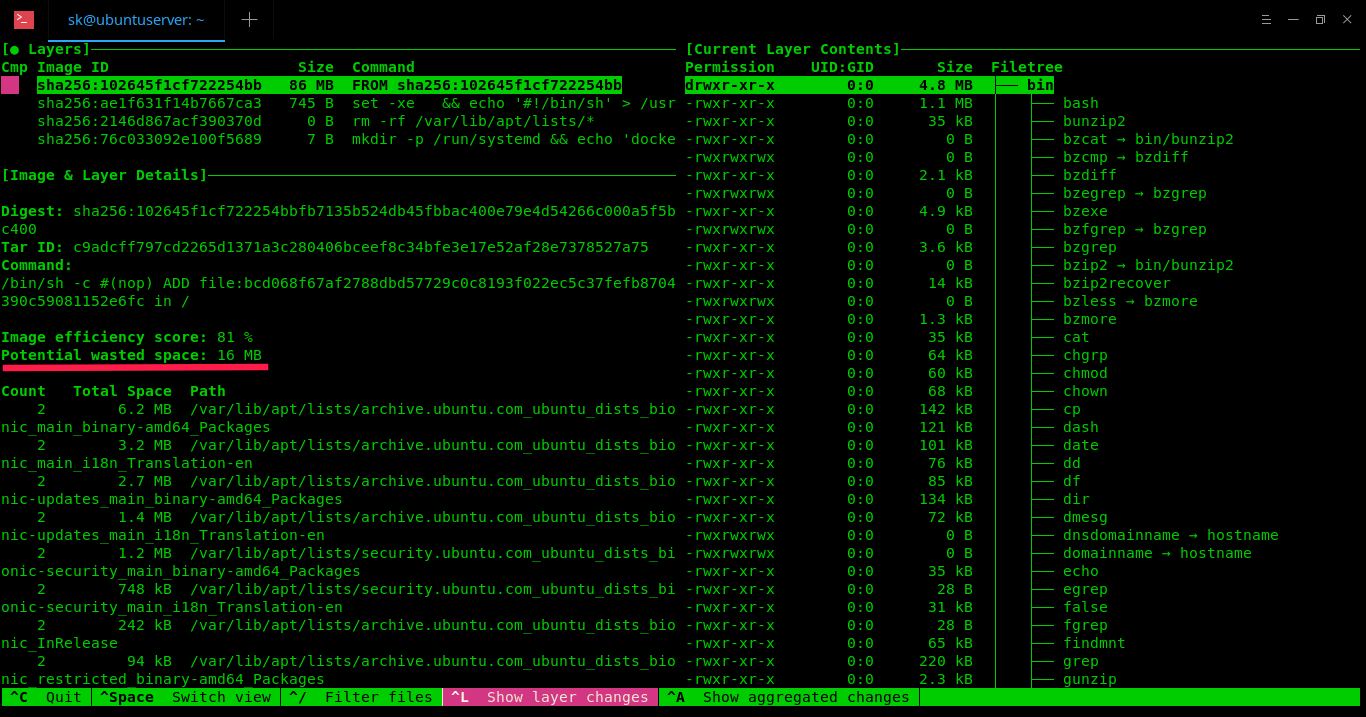The width and height of the screenshot is (1366, 717).
Task: Minimize the terminal window
Action: point(1293,20)
